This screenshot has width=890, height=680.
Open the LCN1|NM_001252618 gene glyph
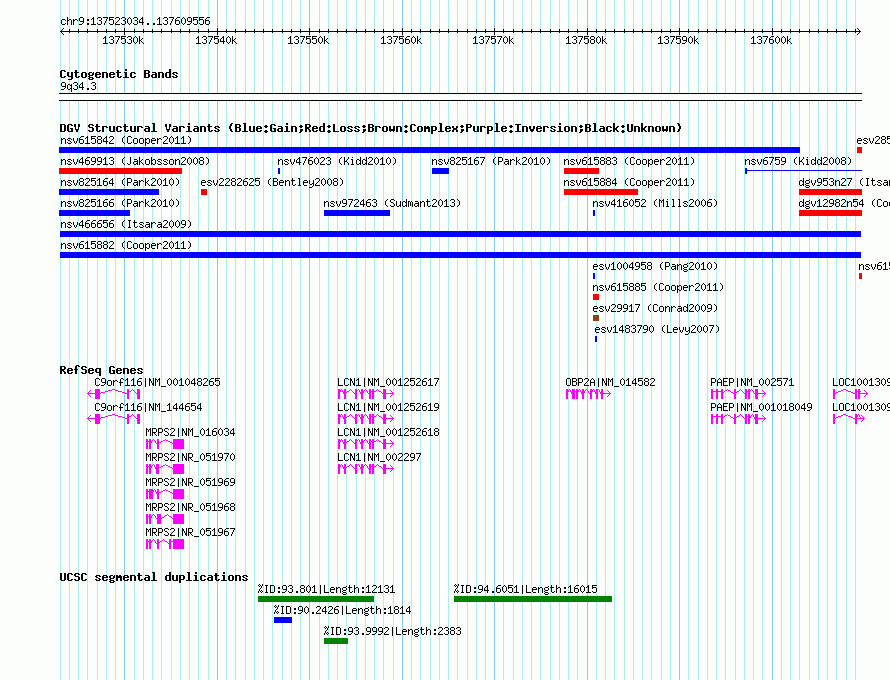366,444
